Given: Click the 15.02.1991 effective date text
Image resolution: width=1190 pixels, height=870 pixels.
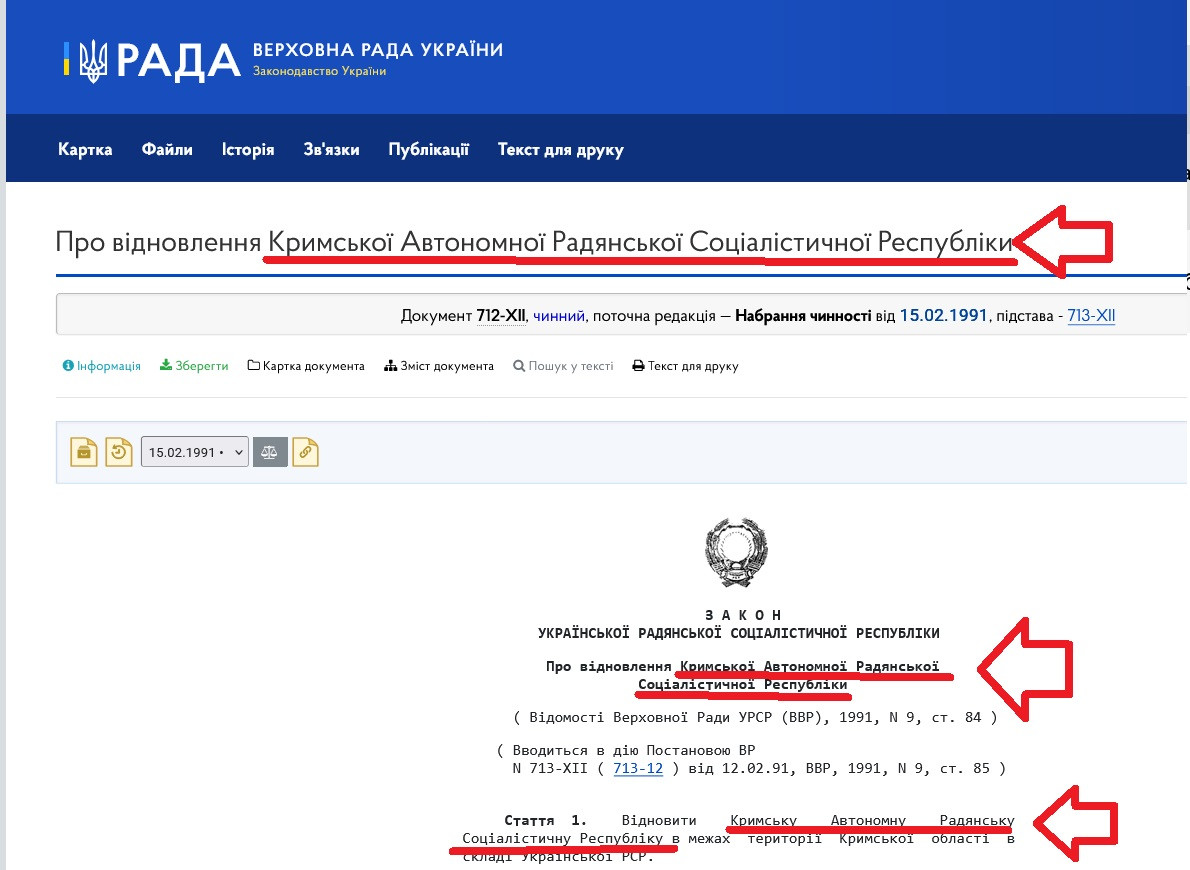Looking at the screenshot, I should pos(943,316).
